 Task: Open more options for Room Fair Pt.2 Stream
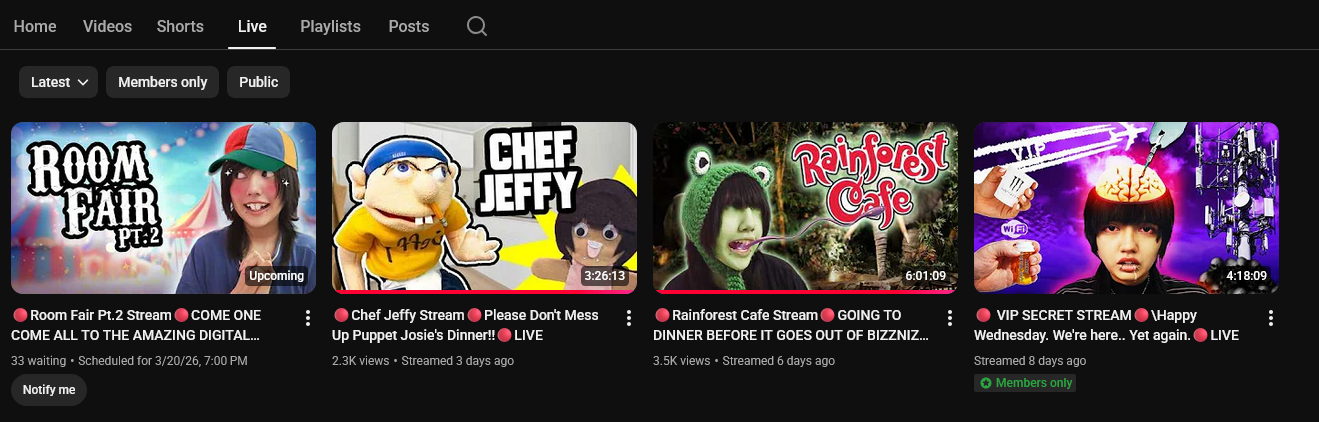(308, 318)
